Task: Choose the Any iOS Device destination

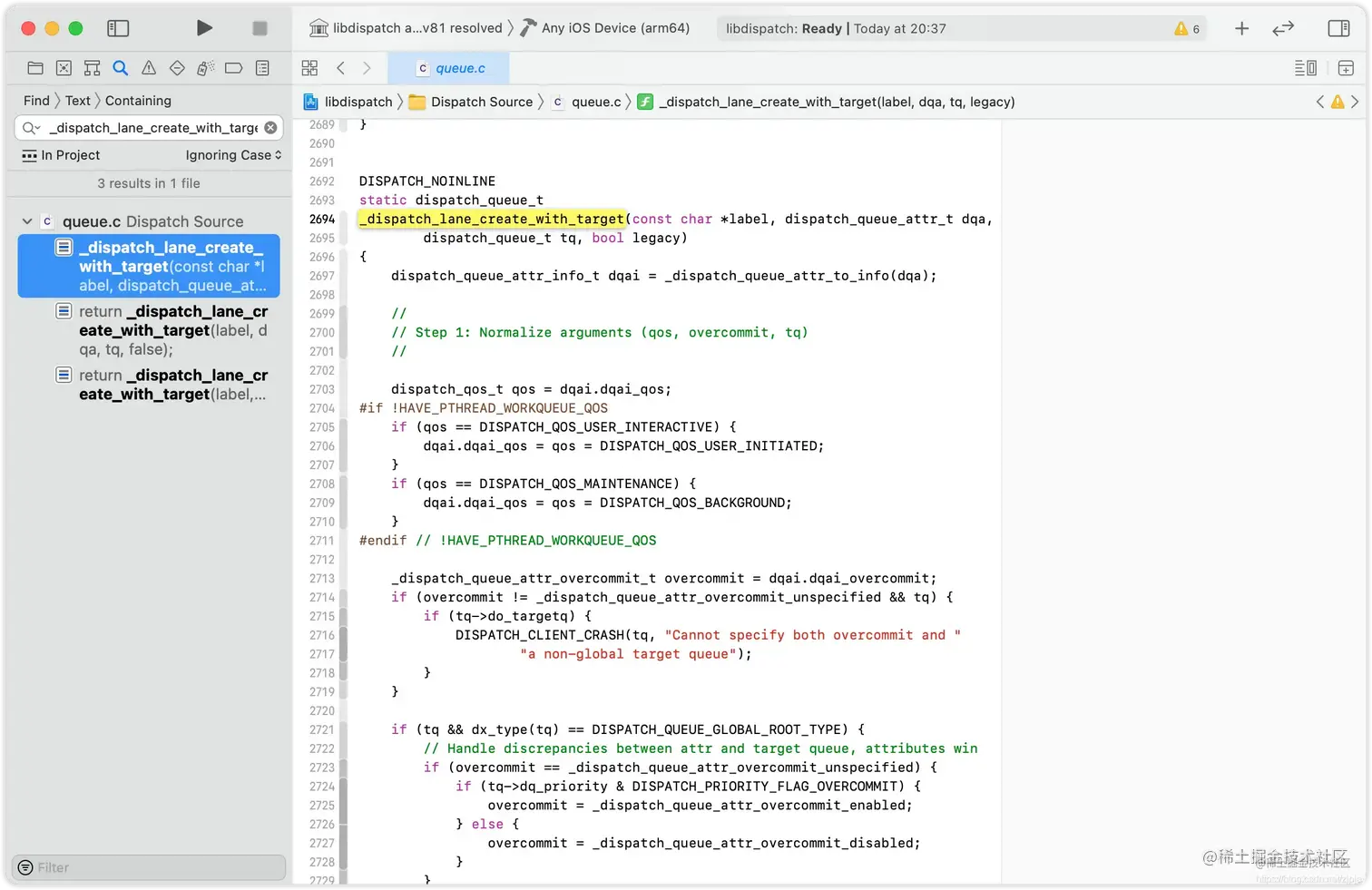Action: point(605,28)
